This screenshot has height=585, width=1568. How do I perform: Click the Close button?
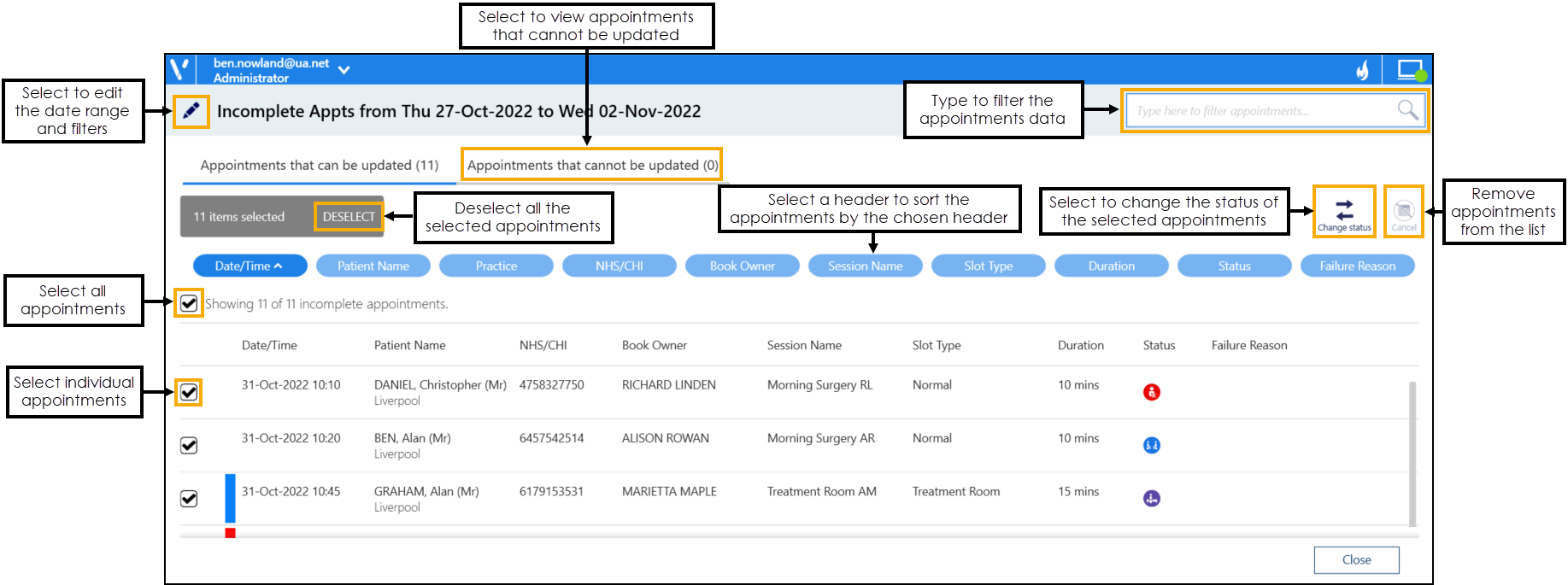(1355, 560)
